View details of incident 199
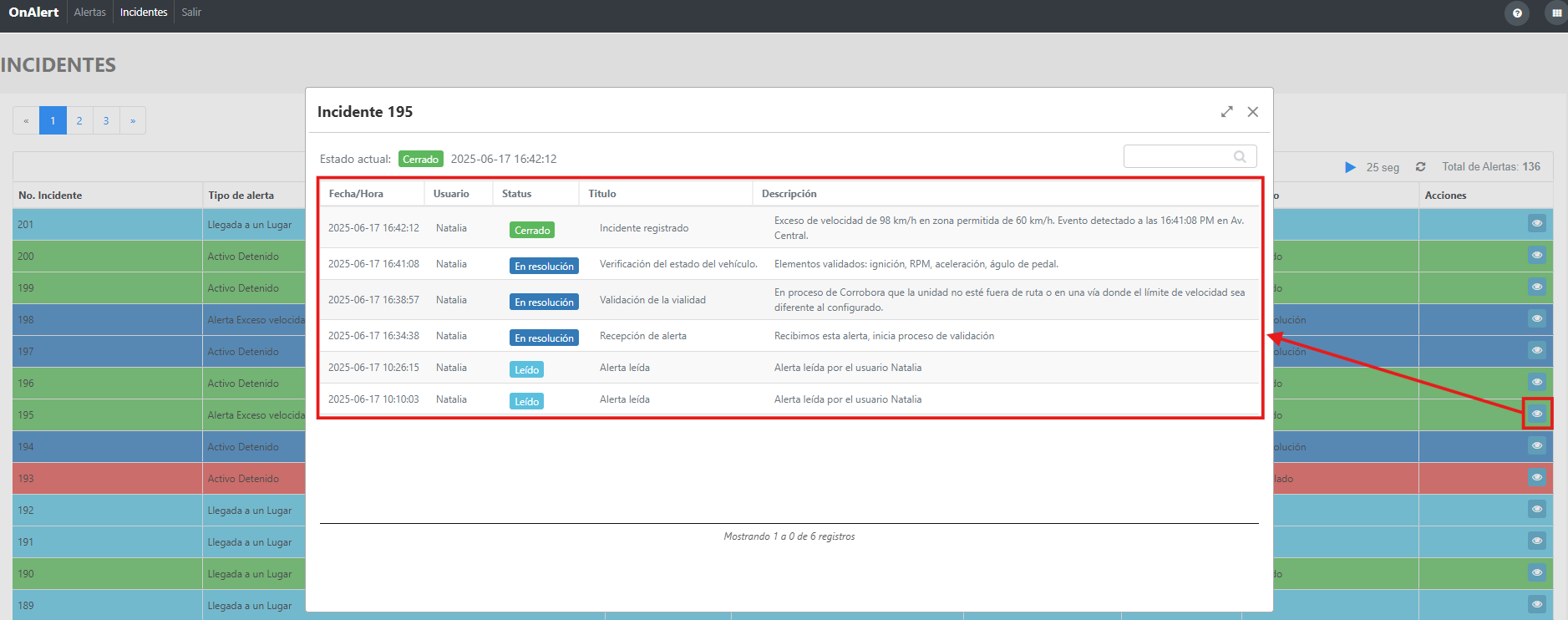Viewport: 1568px width, 620px height. point(1537,287)
